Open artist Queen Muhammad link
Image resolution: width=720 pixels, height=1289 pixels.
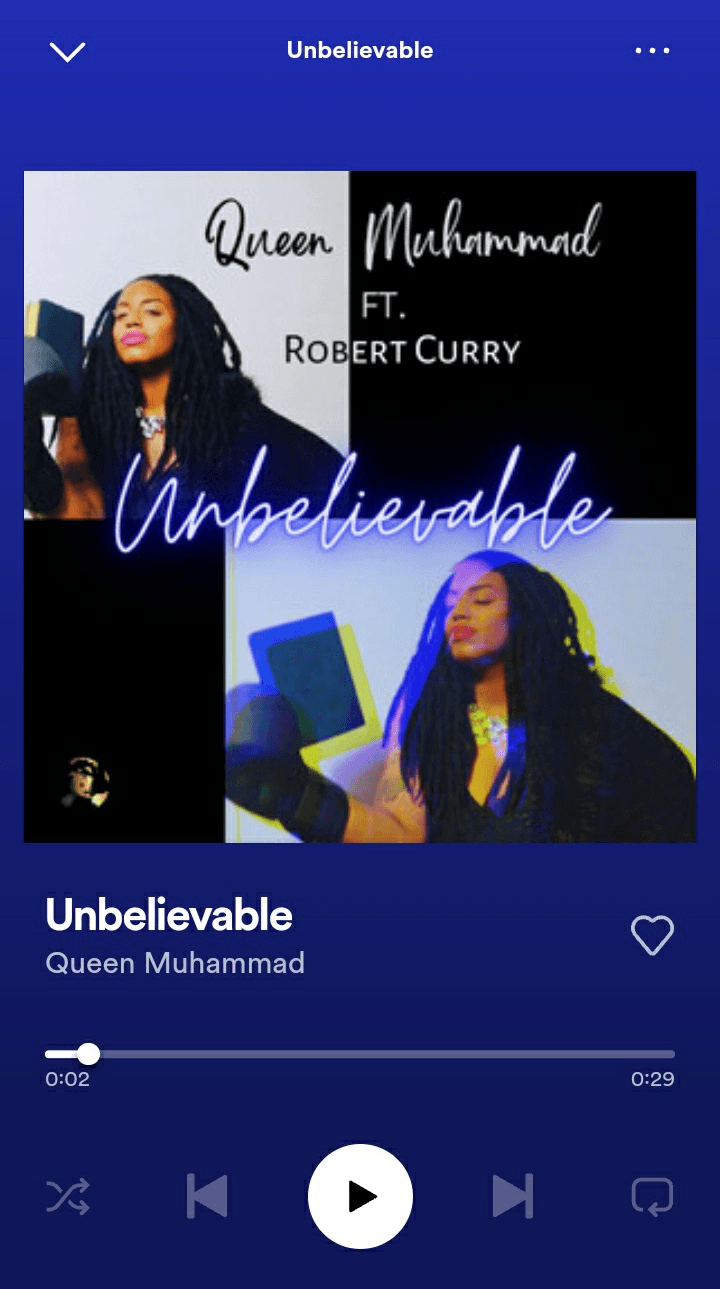[175, 963]
